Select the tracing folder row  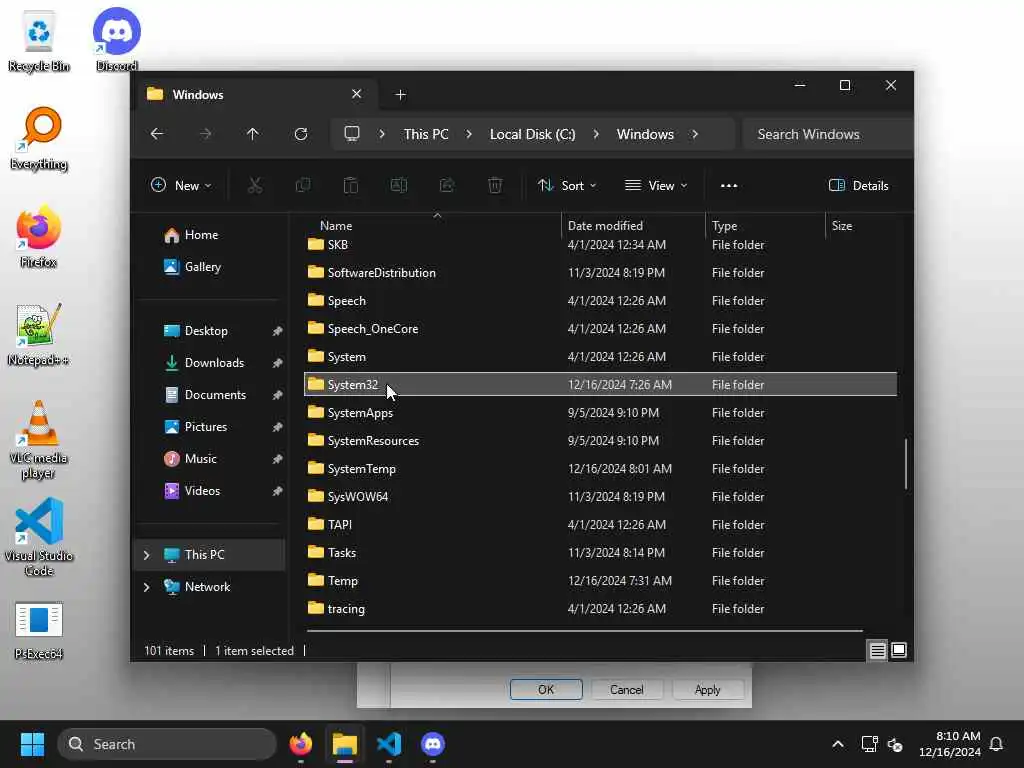coord(600,609)
